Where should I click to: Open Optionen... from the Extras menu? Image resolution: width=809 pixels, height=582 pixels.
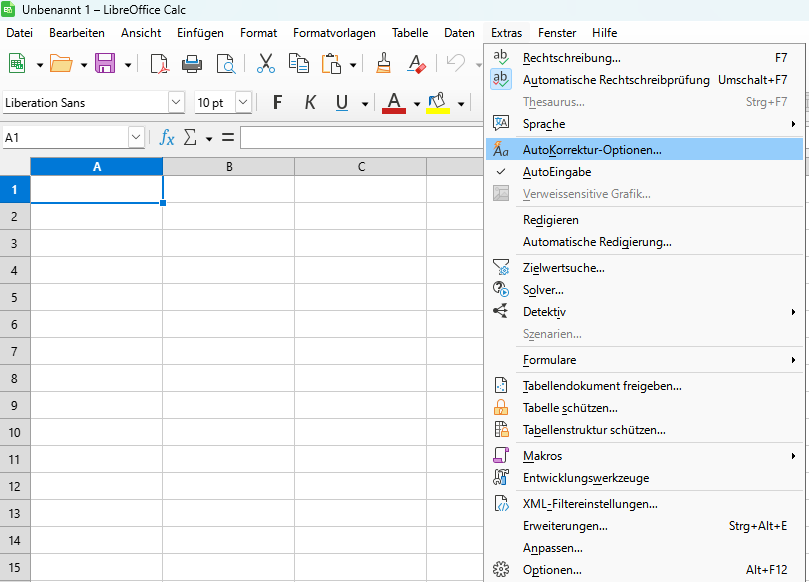551,570
